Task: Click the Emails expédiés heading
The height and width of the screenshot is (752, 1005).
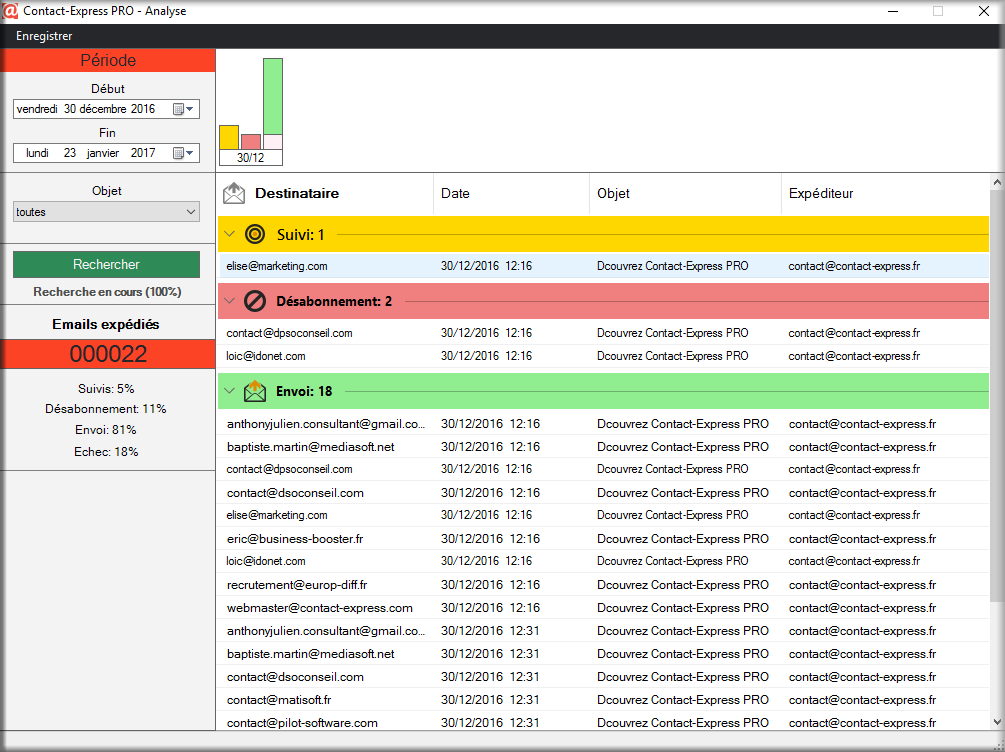Action: (106, 324)
